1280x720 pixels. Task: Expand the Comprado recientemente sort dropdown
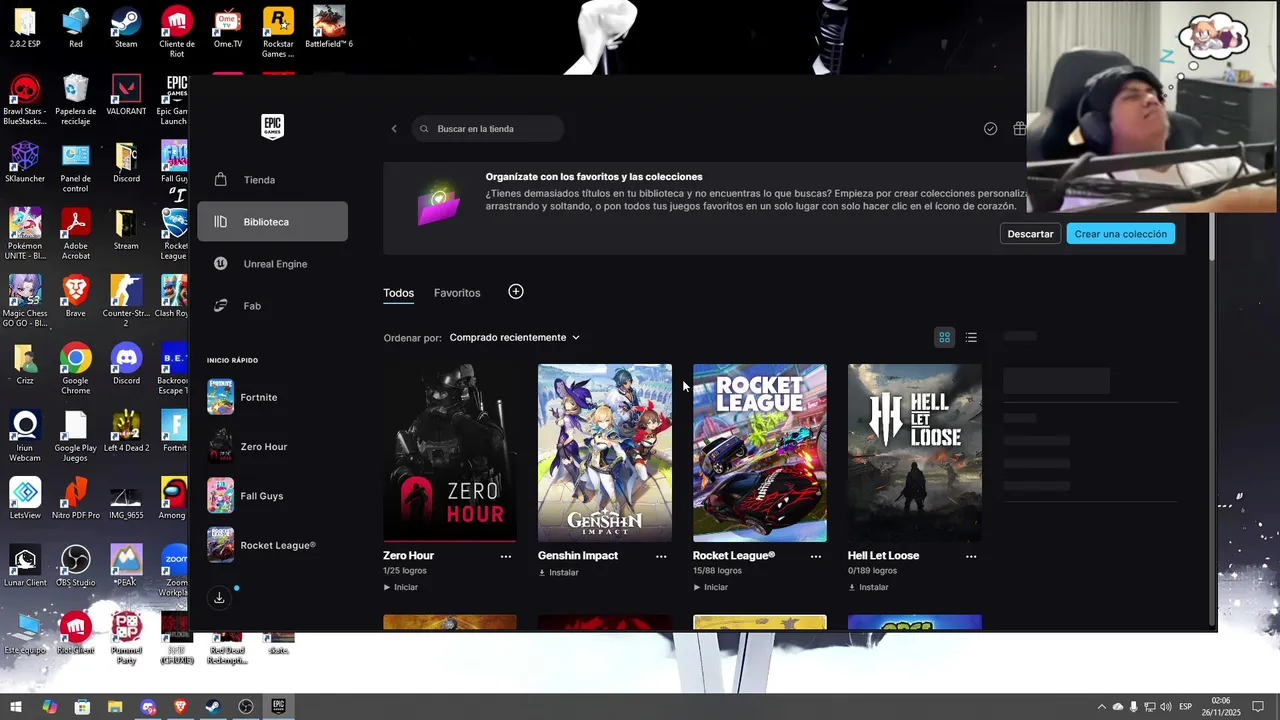coord(514,338)
